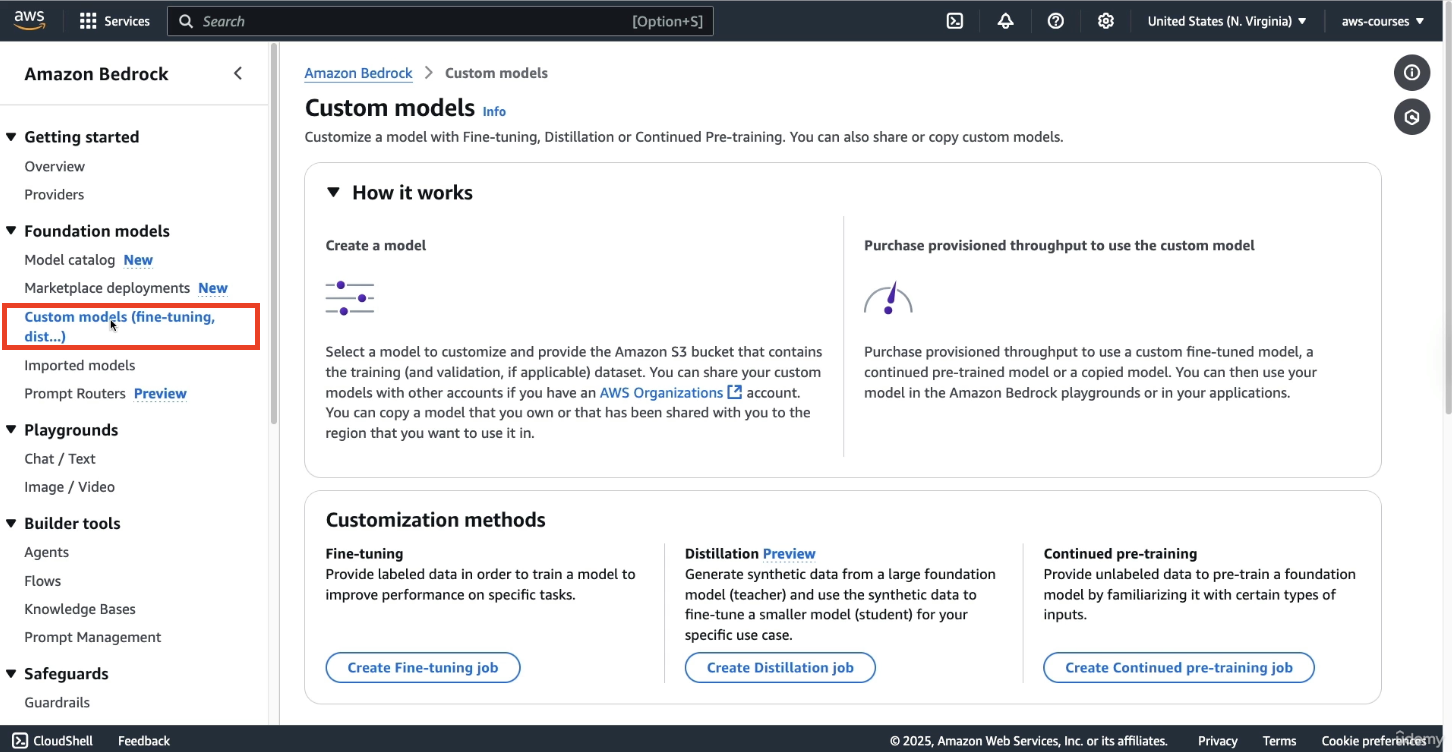Open the Privacy footer link
1452x752 pixels.
[1218, 741]
